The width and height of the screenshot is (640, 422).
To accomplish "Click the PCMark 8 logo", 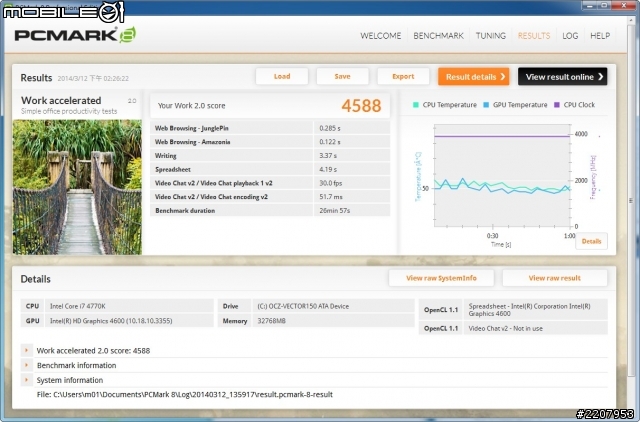I will tap(75, 35).
